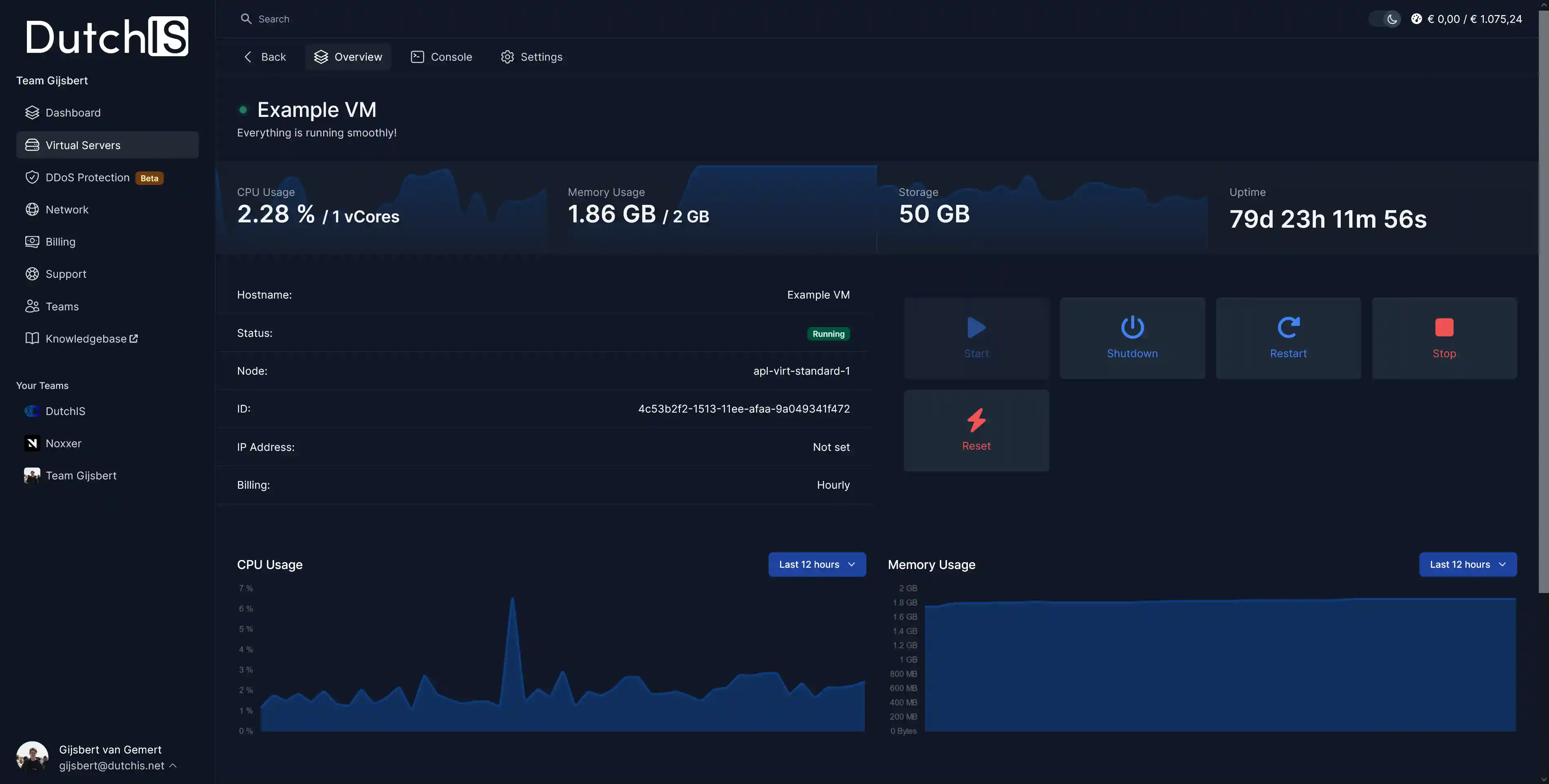Click the Billing banknote icon

(32, 242)
